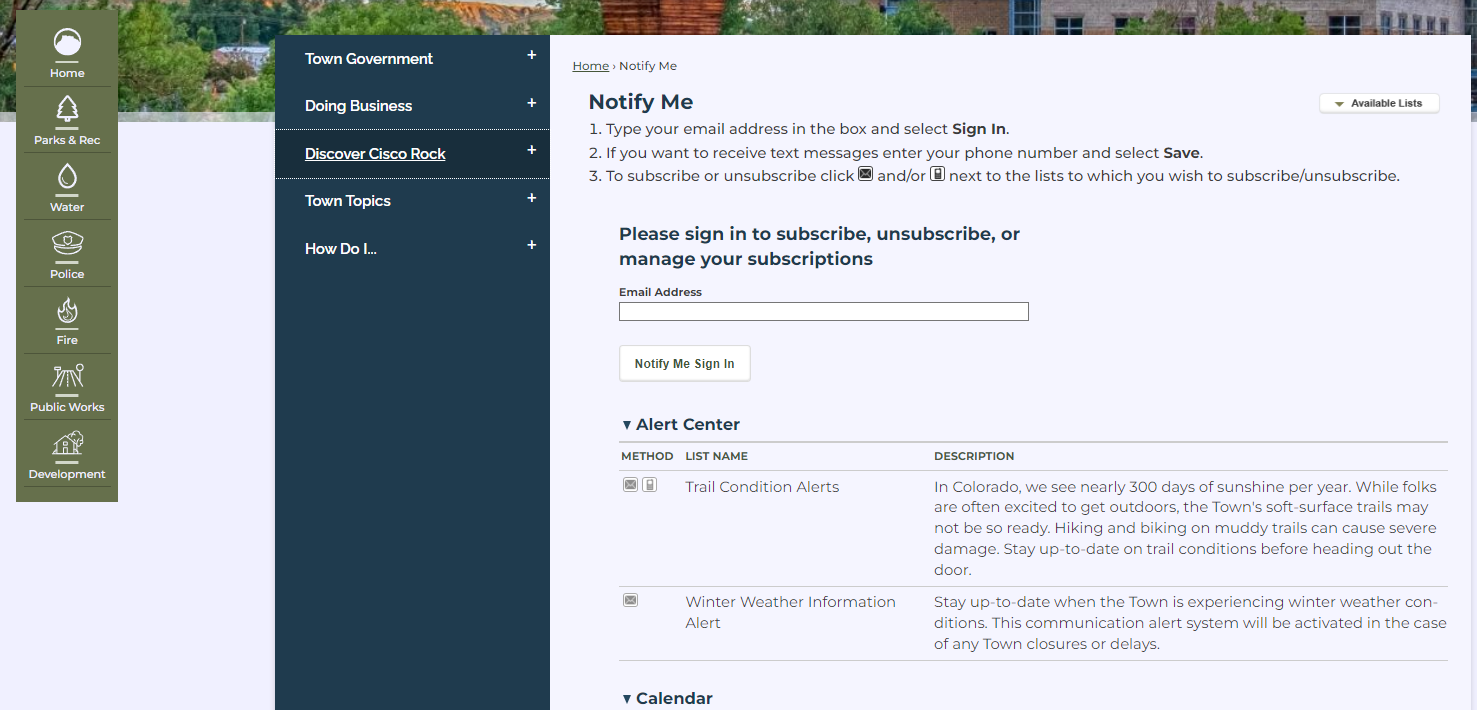Expand the Town Government menu
Screen dimensions: 1477x710
pyautogui.click(x=369, y=59)
